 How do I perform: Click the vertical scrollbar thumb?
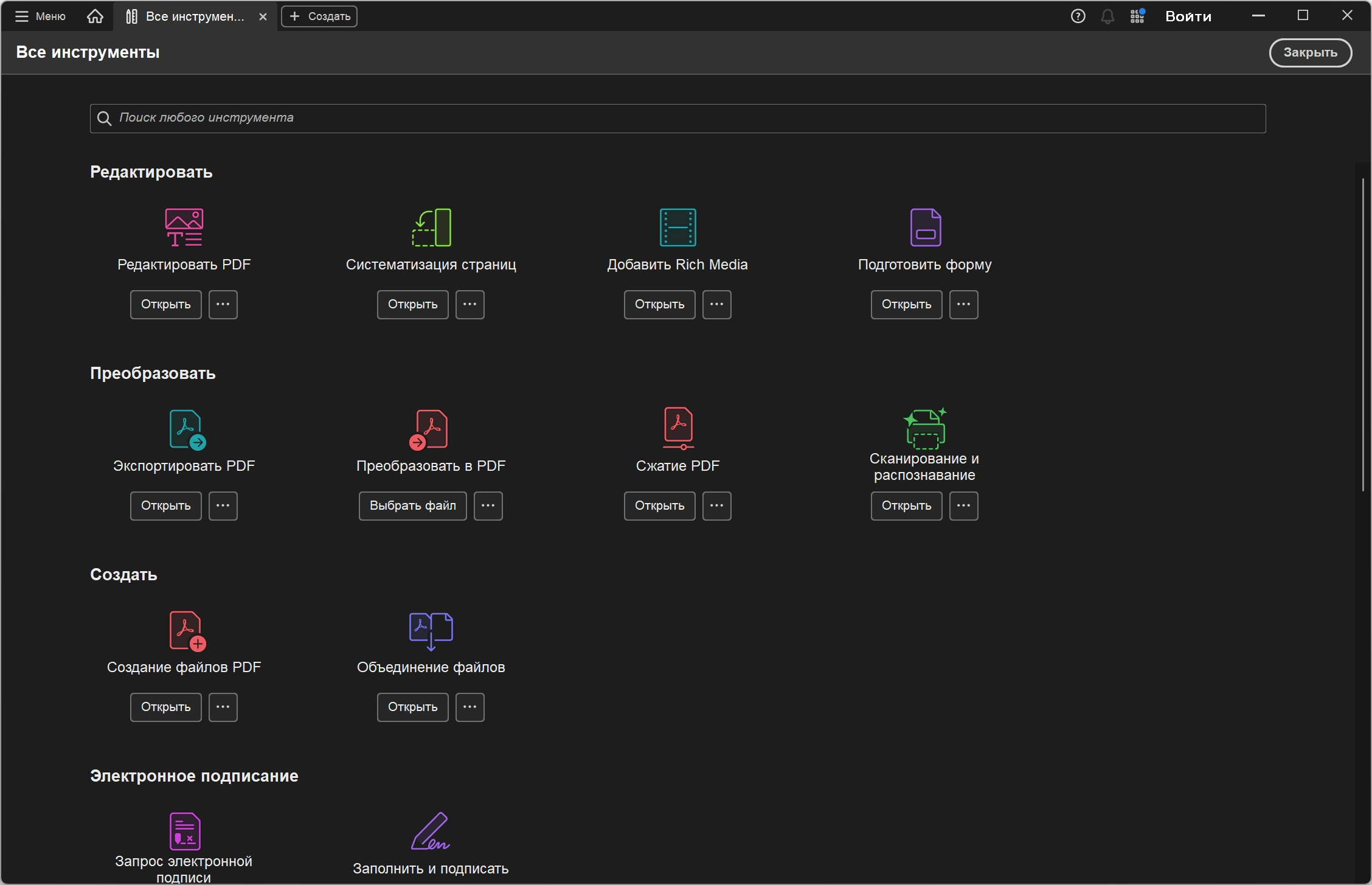click(1362, 335)
